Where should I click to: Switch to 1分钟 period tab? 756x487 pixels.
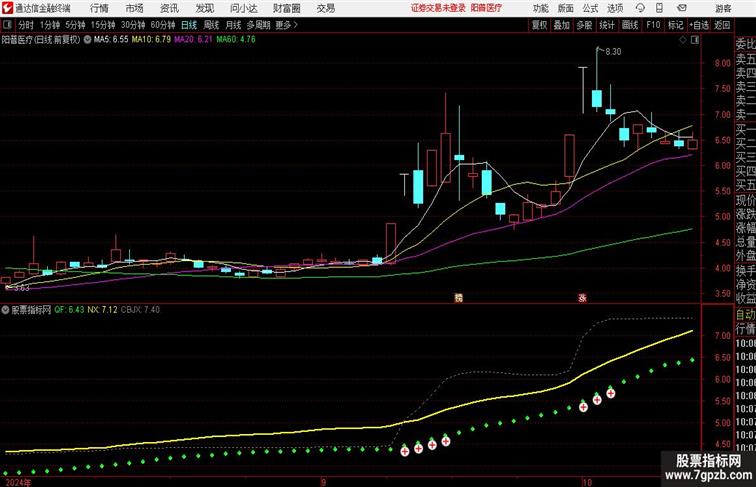pos(50,25)
